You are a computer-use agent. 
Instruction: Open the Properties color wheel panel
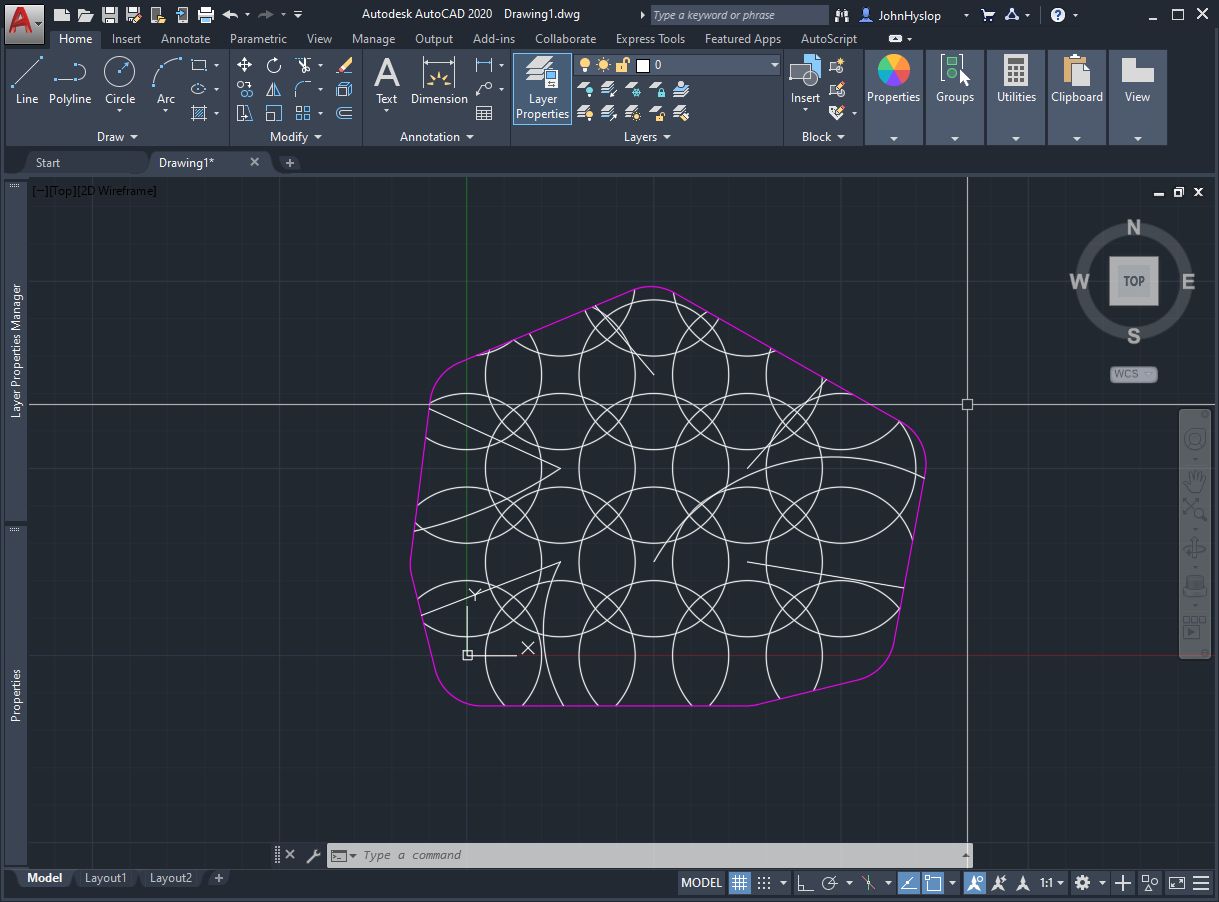pos(893,80)
